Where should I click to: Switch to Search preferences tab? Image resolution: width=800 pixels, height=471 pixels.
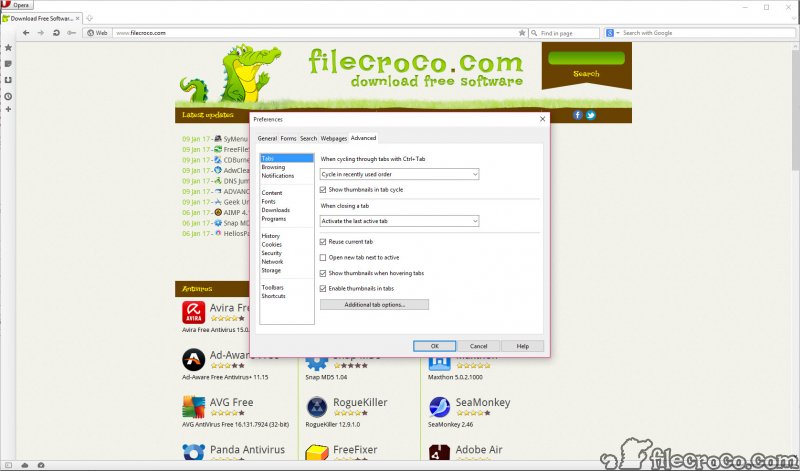point(308,138)
